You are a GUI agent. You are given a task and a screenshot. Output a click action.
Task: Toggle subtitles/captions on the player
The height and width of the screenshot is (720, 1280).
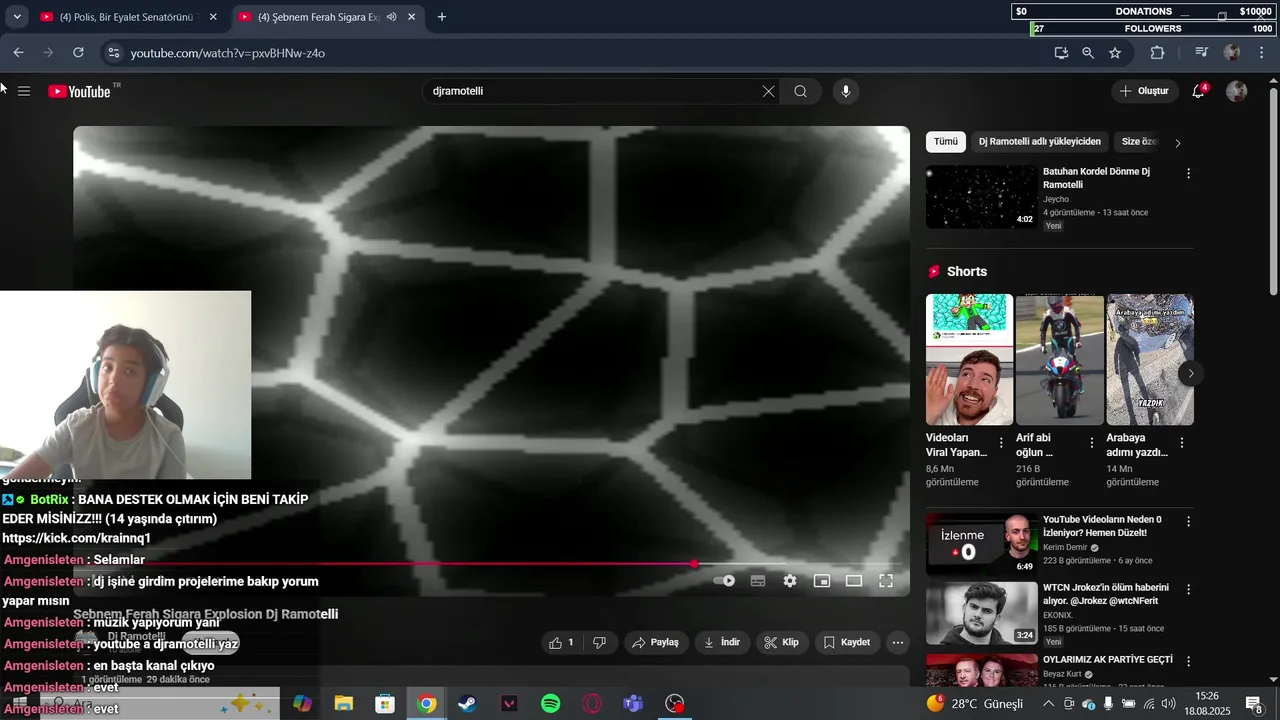pos(758,580)
